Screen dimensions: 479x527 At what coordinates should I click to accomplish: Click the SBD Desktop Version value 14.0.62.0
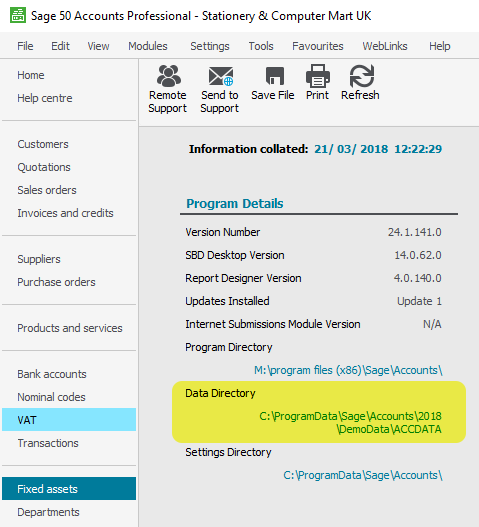click(x=418, y=255)
